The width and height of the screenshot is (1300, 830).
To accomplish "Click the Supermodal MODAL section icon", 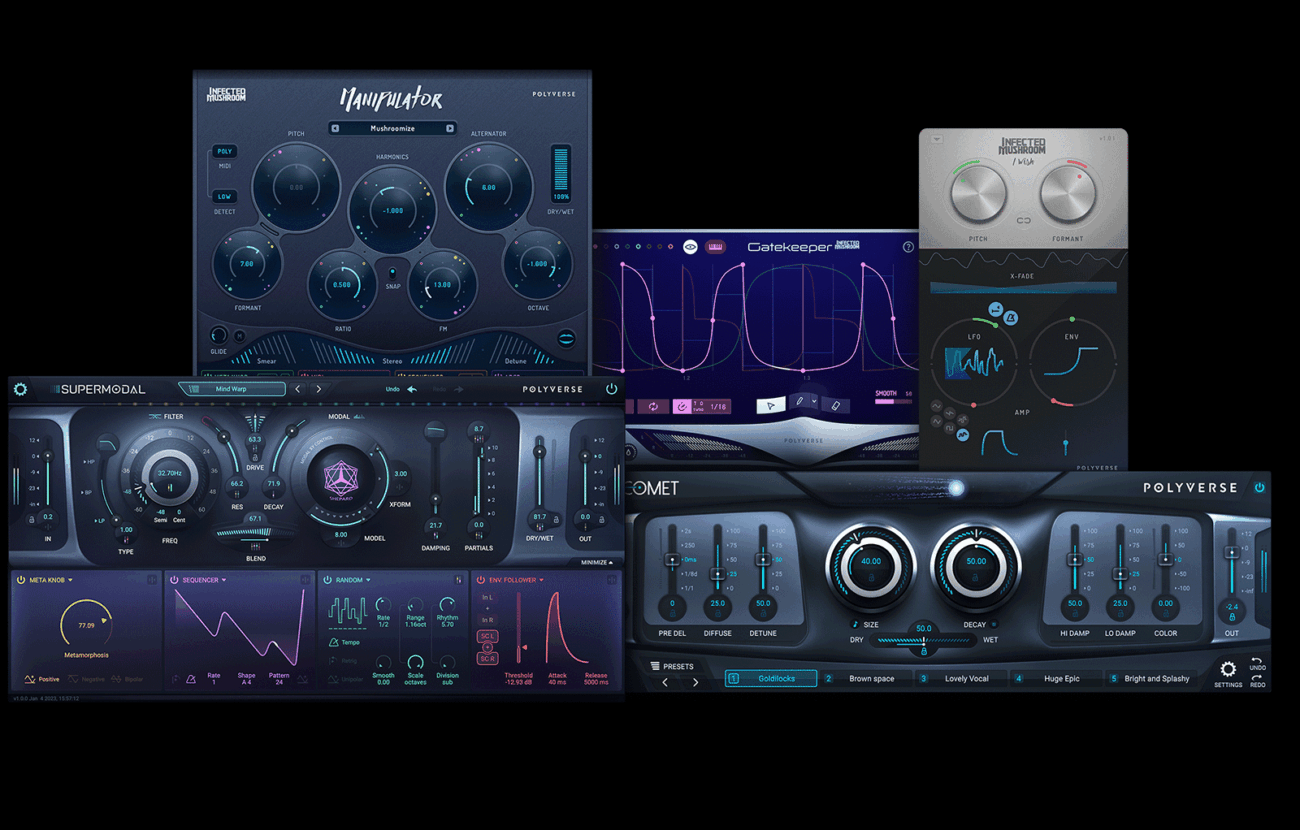I will (359, 416).
